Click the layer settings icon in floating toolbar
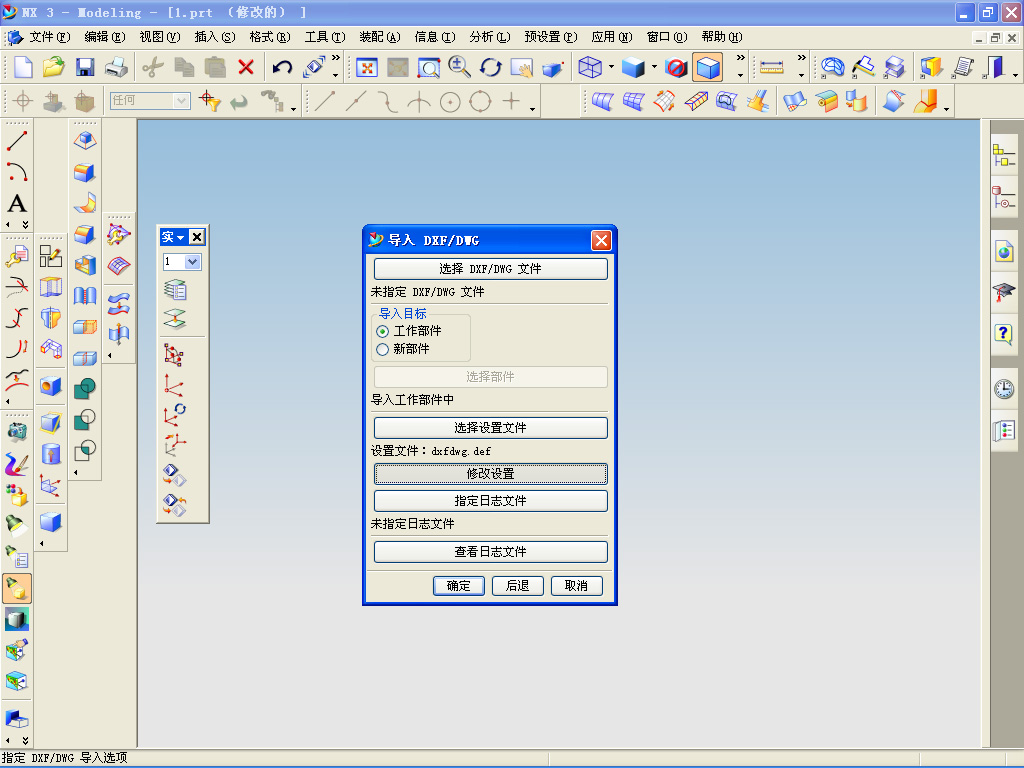The height and width of the screenshot is (768, 1024). pos(175,289)
